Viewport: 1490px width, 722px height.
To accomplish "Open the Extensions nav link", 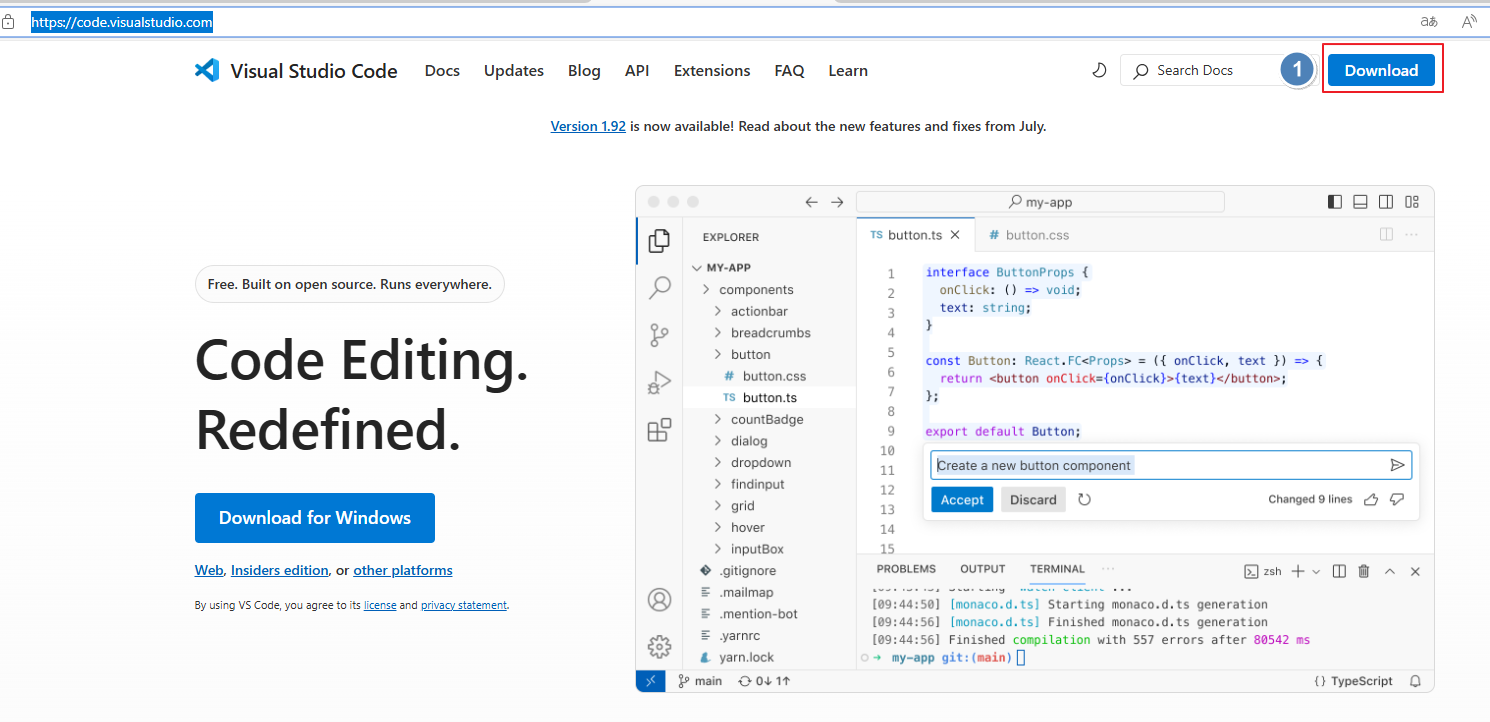I will click(712, 70).
